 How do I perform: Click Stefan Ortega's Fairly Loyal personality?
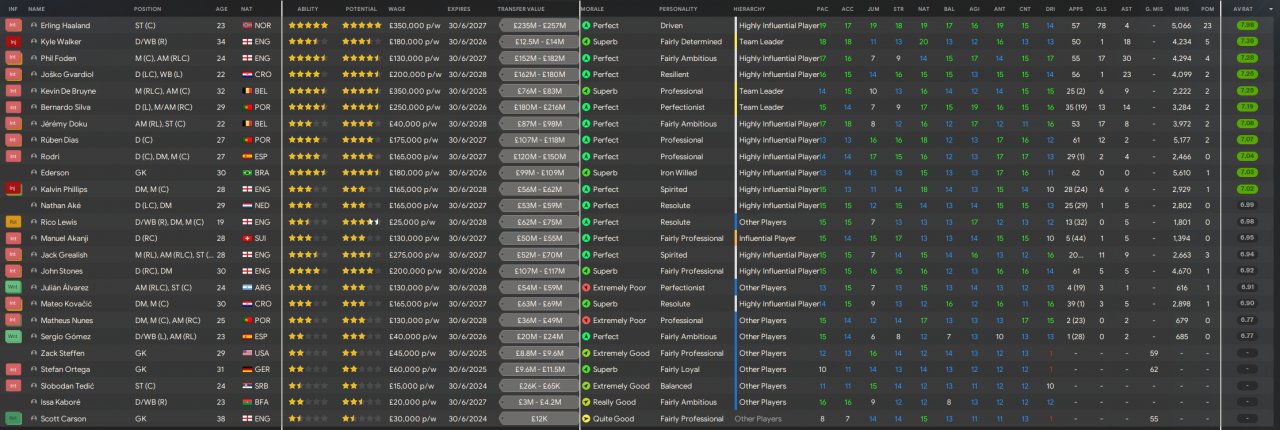(x=680, y=370)
